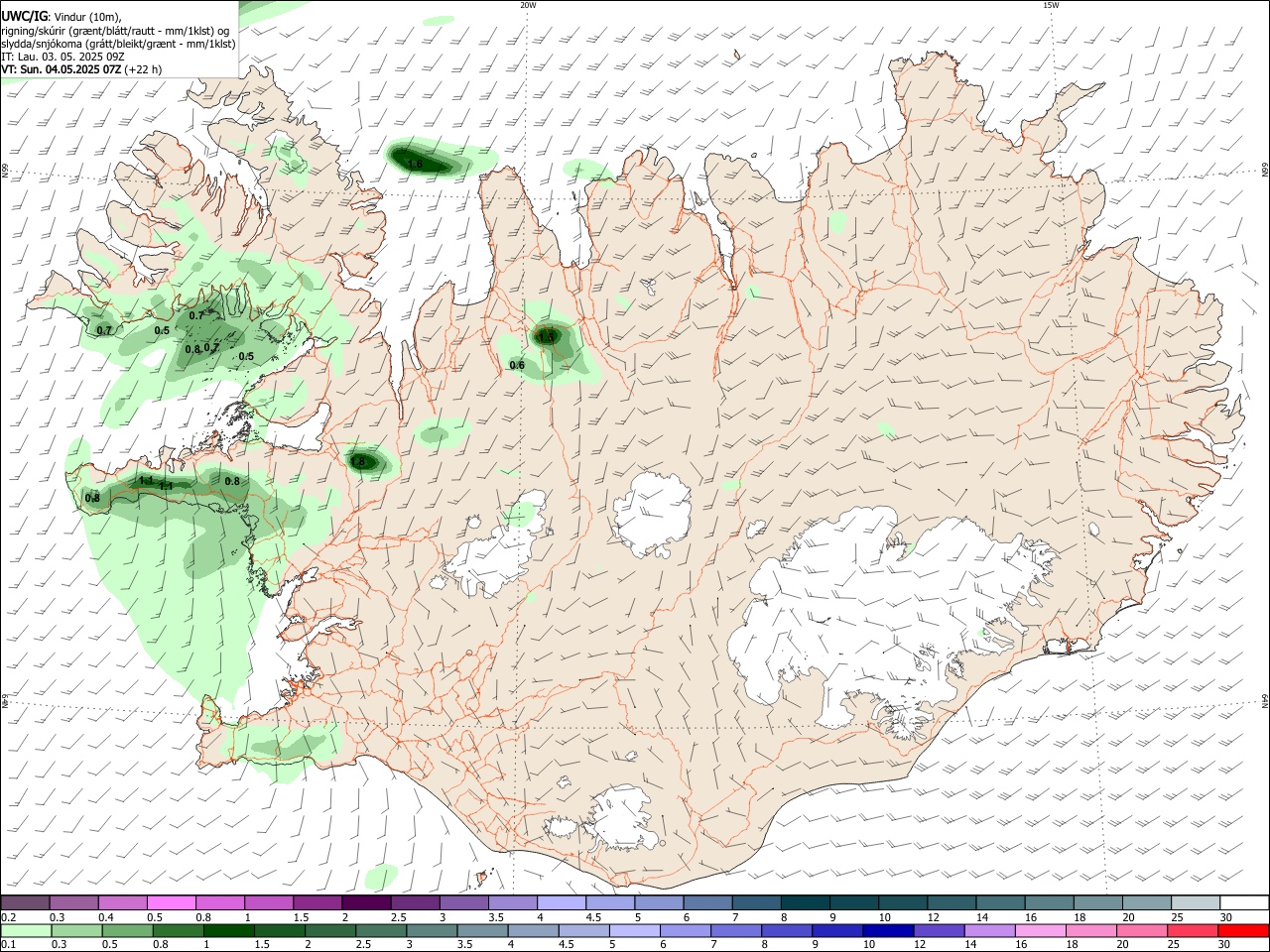
Task: Select the pink 20 swatch in lower scale
Action: tap(1142, 930)
